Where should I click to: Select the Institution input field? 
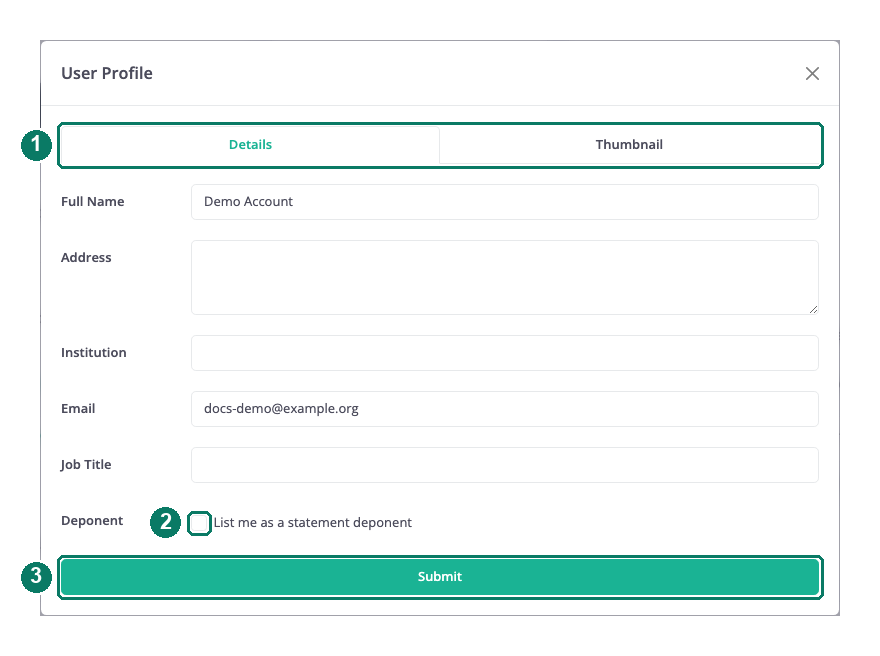pyautogui.click(x=505, y=353)
